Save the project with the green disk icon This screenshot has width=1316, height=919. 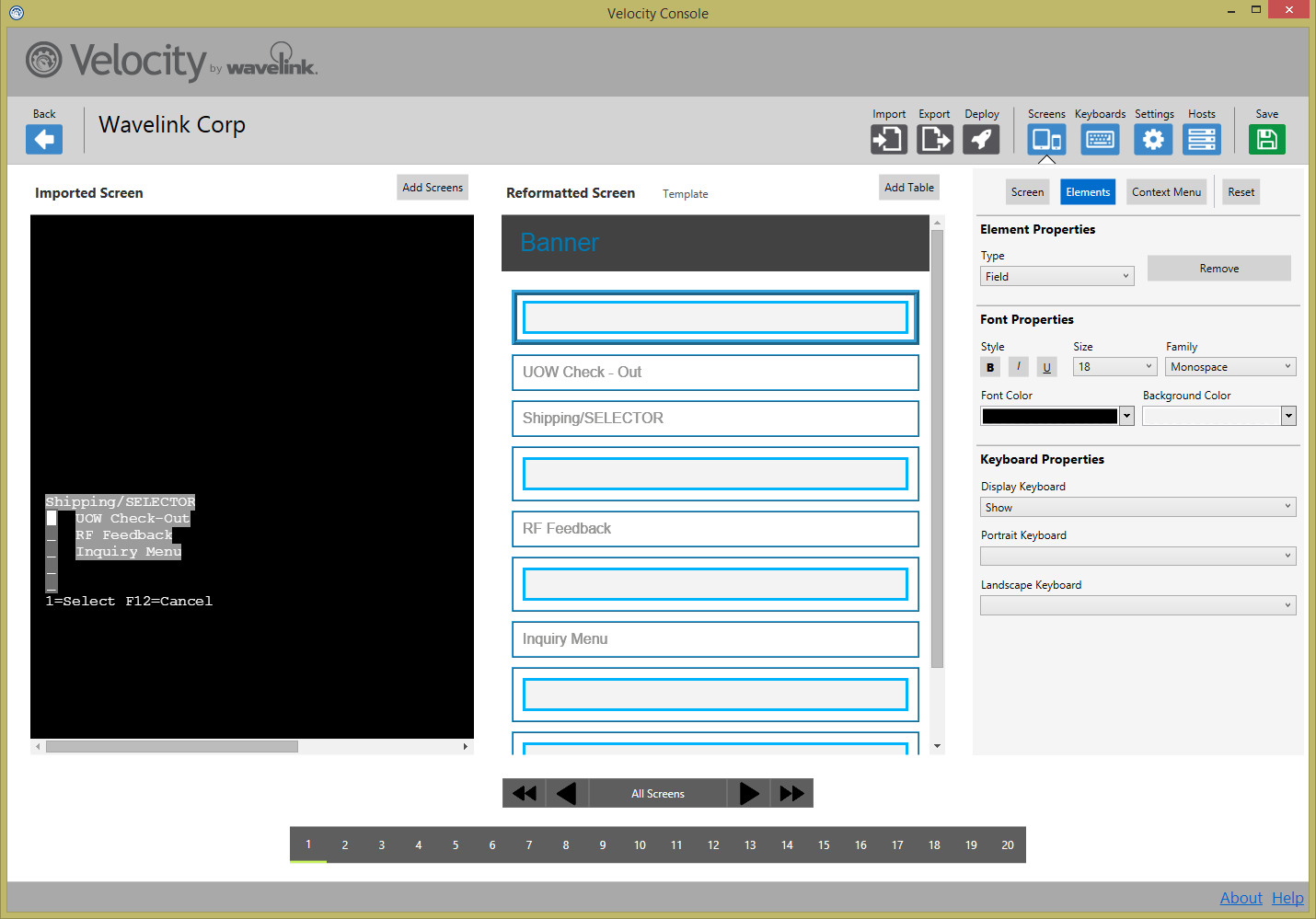click(x=1266, y=140)
